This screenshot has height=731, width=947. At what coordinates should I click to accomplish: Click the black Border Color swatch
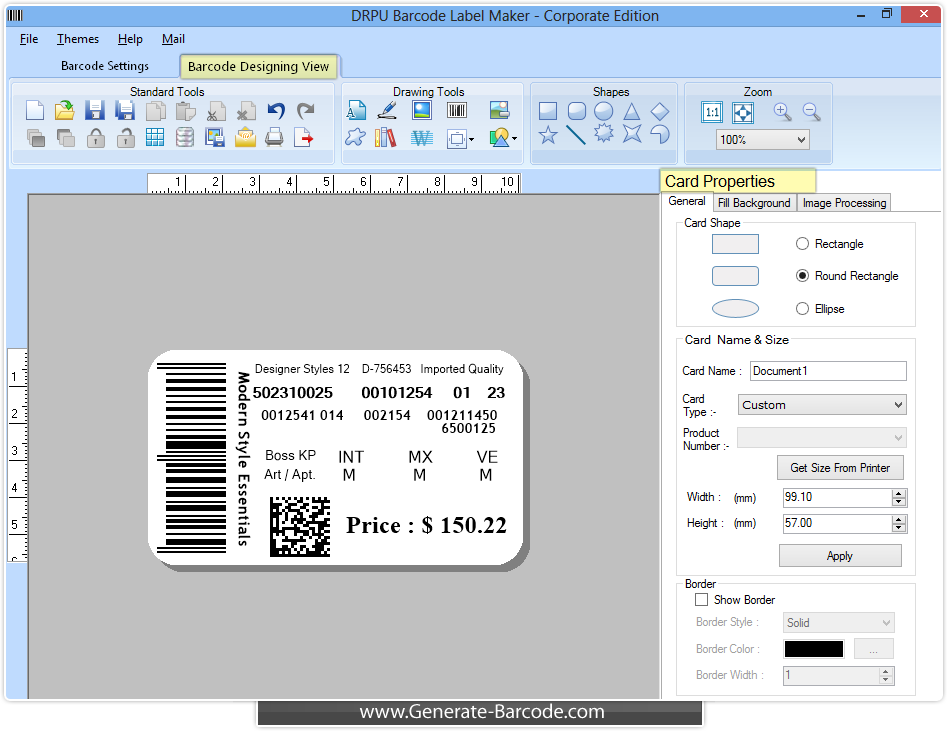click(x=812, y=648)
